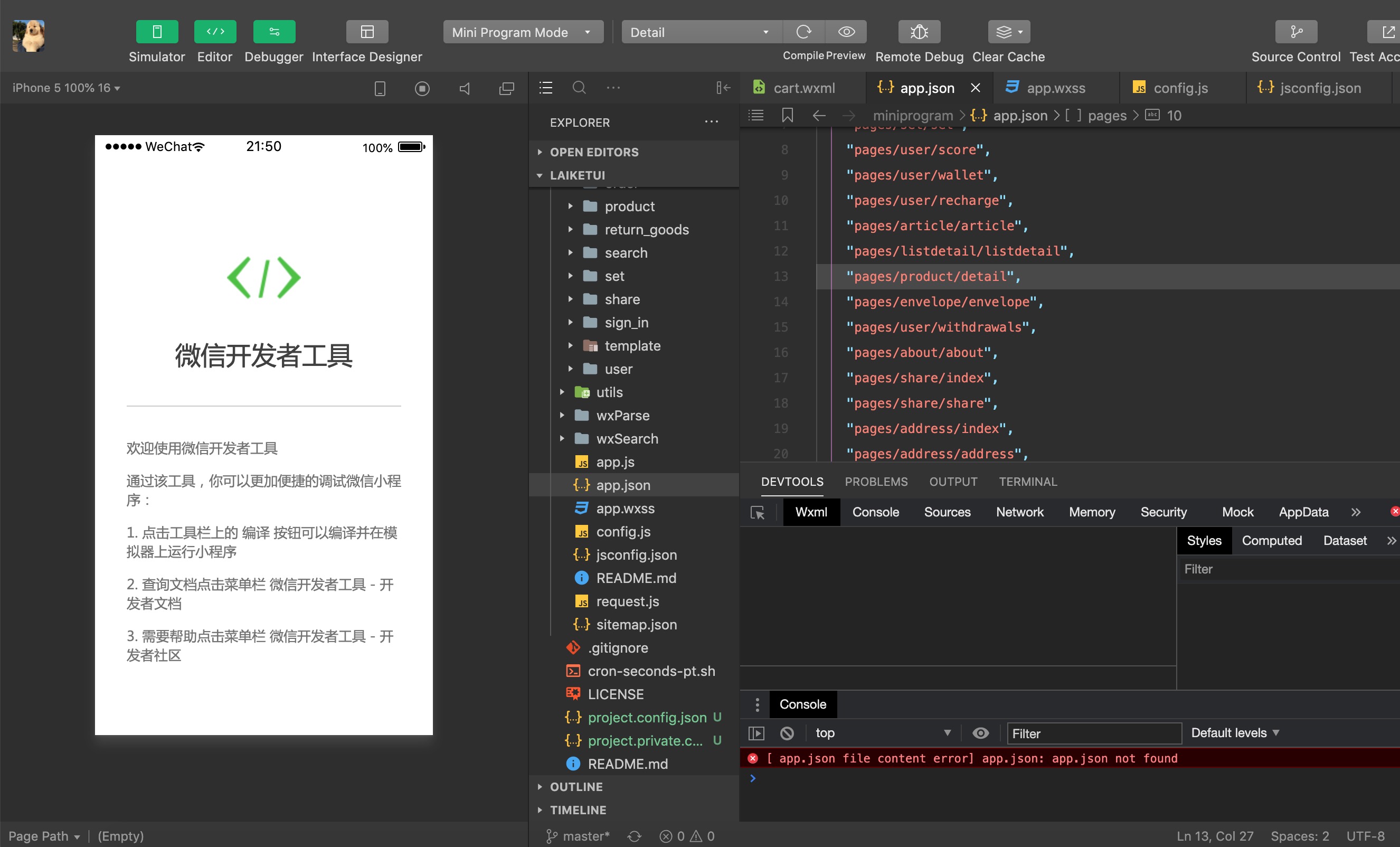The height and width of the screenshot is (847, 1400).
Task: Toggle the Mini Program Mode dropdown
Action: pyautogui.click(x=590, y=33)
